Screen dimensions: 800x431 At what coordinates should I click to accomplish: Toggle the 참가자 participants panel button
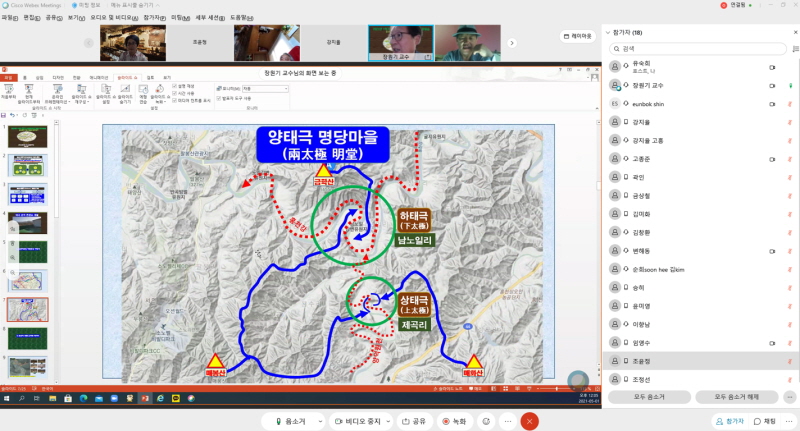[x=730, y=421]
